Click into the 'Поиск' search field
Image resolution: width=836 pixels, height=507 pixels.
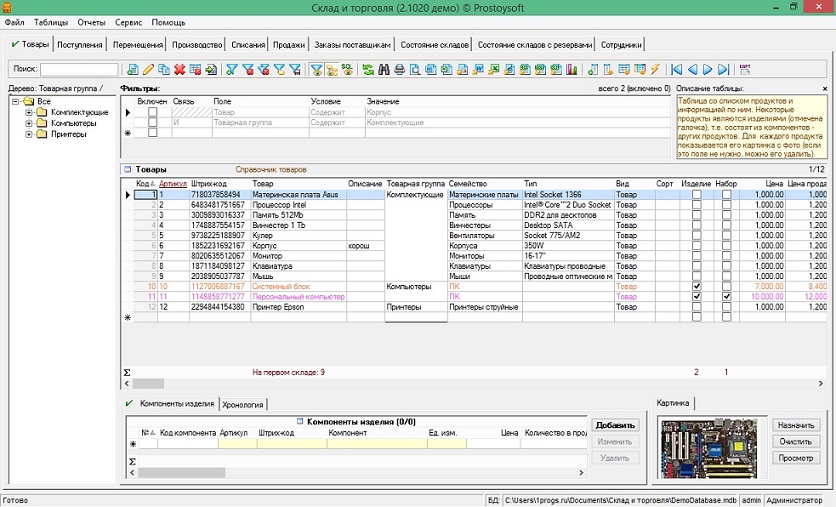pos(79,70)
